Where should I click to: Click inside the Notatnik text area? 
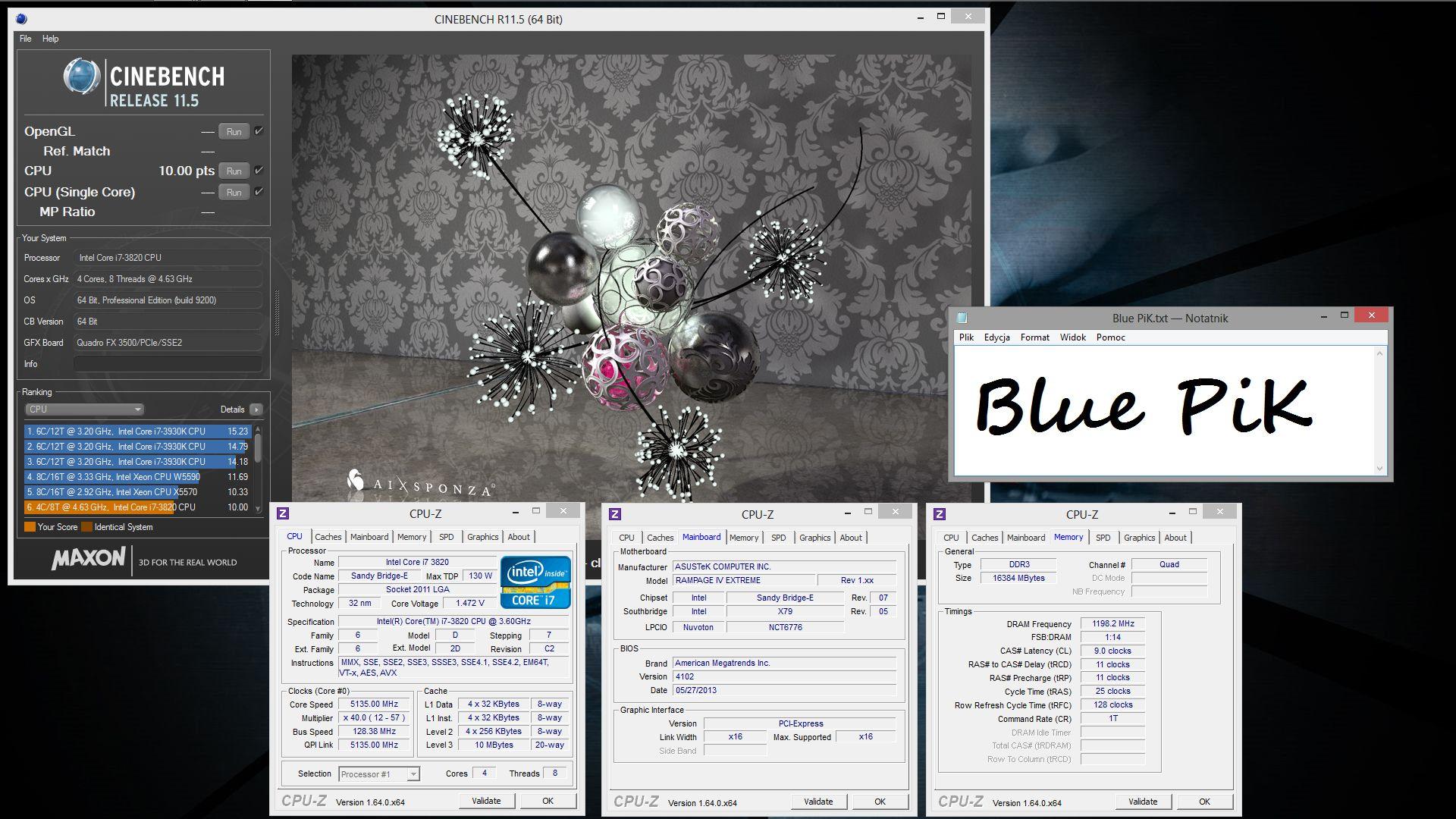pos(1164,411)
